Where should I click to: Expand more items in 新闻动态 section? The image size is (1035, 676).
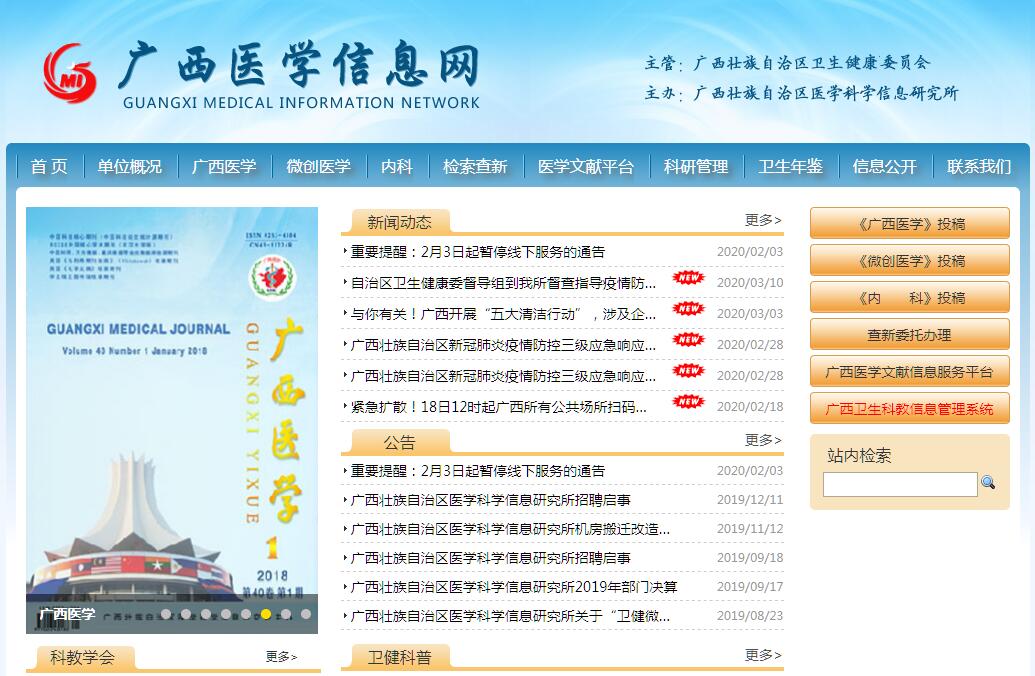(763, 220)
